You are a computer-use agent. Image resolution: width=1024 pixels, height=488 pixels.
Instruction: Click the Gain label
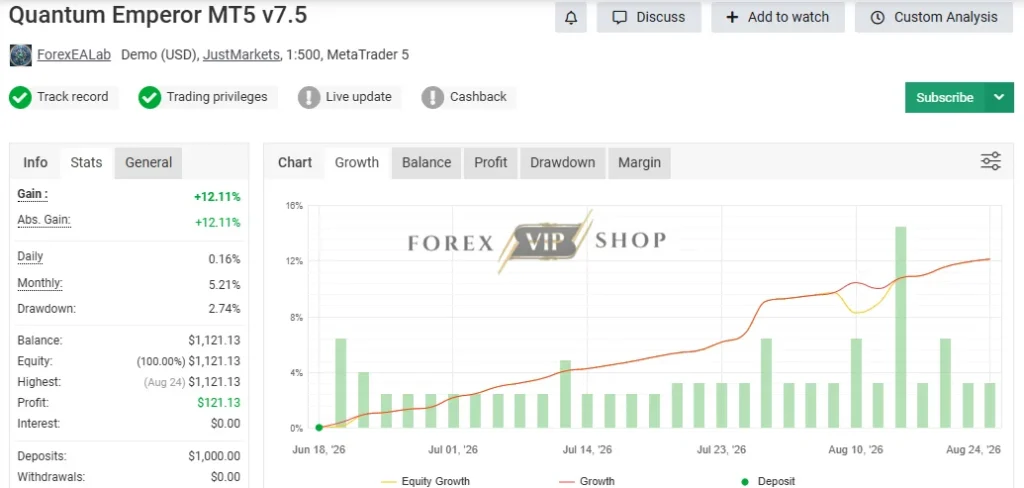point(33,194)
